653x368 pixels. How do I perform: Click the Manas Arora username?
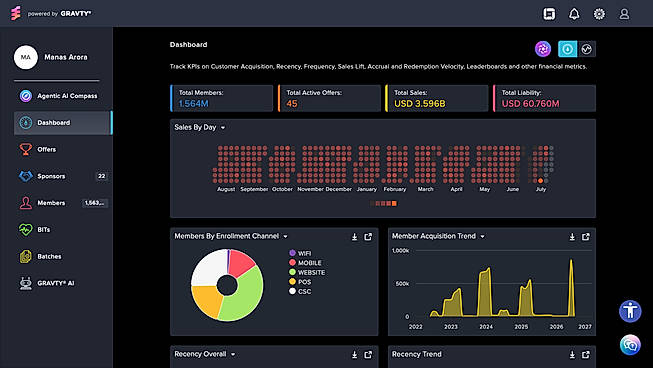[x=66, y=57]
